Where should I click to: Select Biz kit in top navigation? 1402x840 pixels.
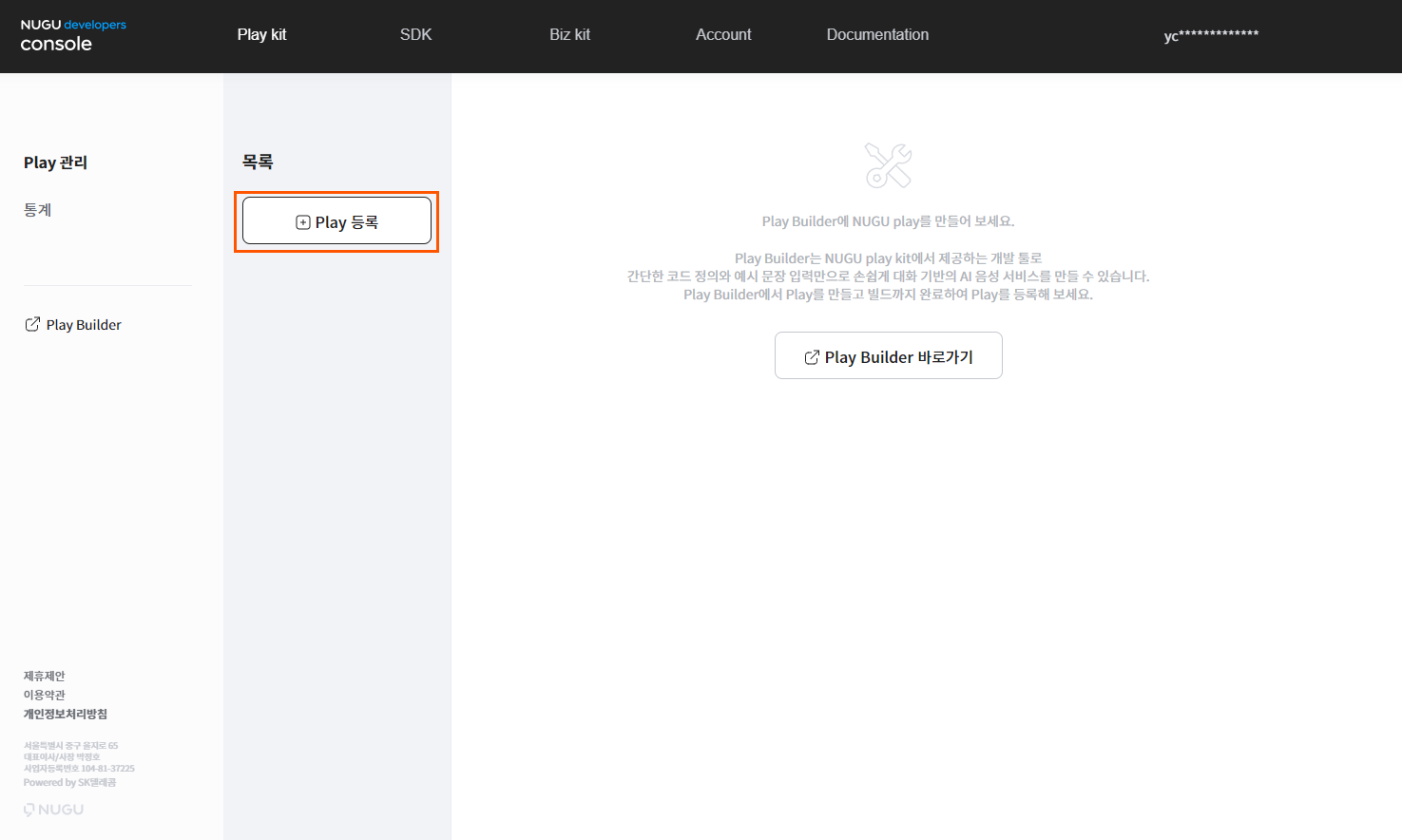(x=569, y=35)
